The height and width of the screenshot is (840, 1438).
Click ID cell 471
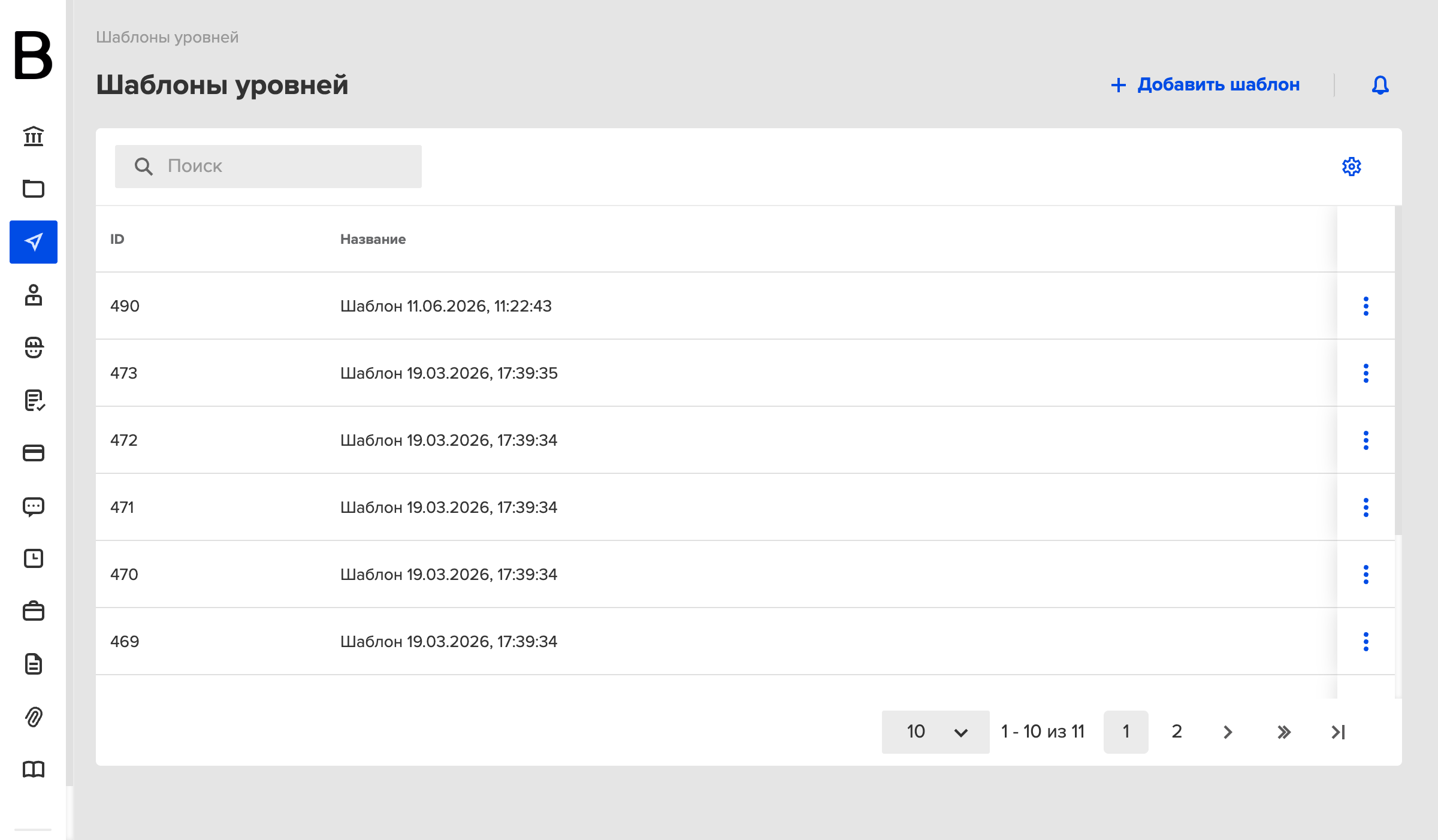tap(122, 507)
